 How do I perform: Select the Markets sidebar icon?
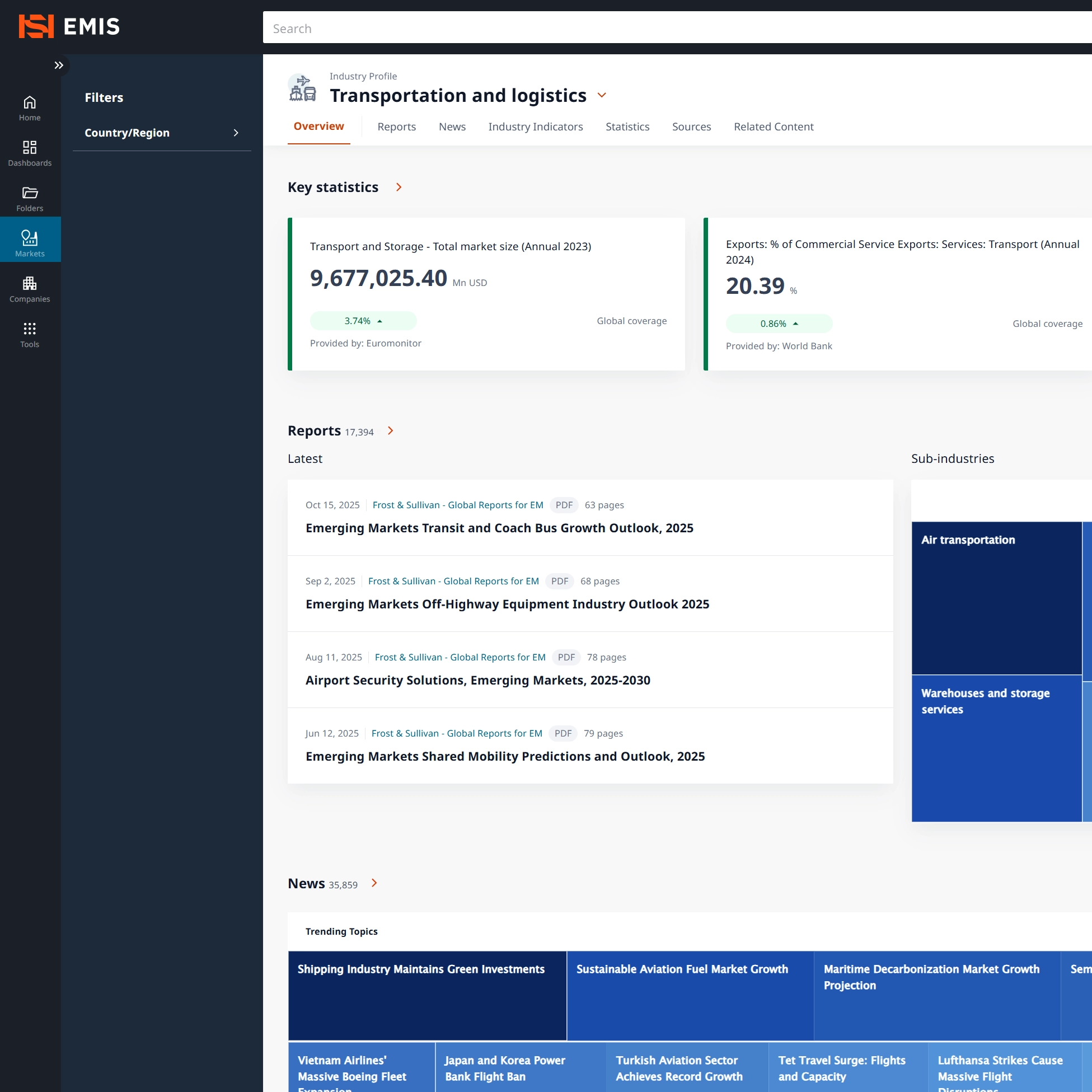[30, 243]
